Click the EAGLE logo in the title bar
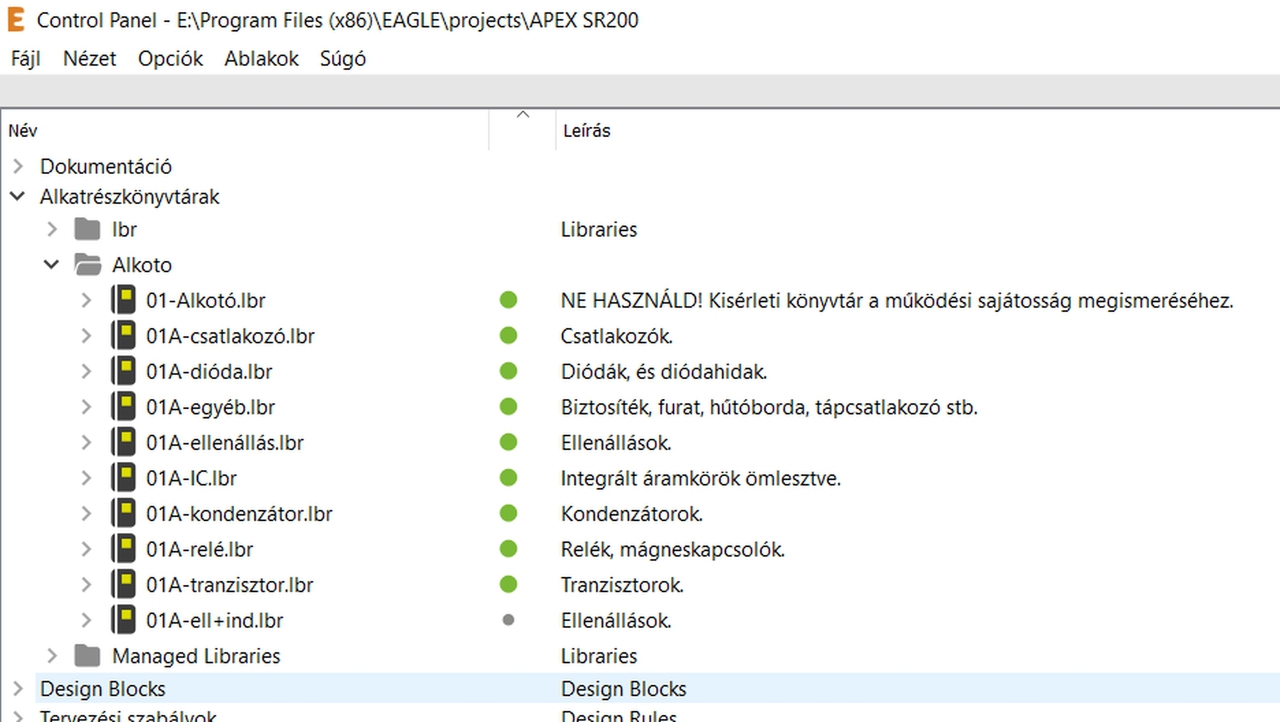The width and height of the screenshot is (1280, 722). tap(16, 20)
